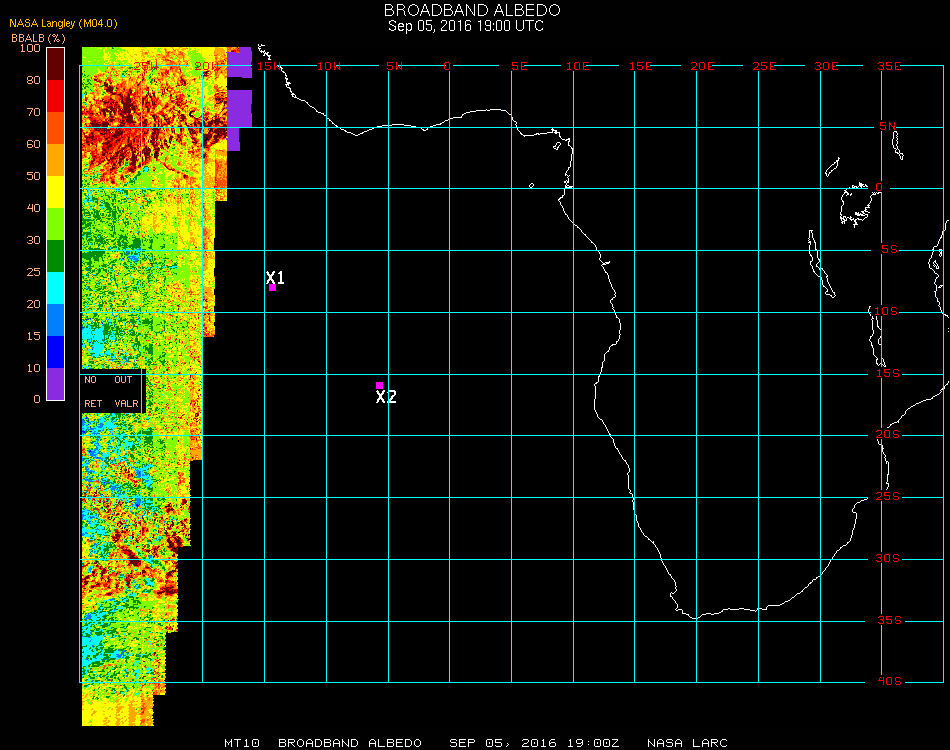950x750 pixels.
Task: Click the 'X2' white marker label
Action: point(386,397)
